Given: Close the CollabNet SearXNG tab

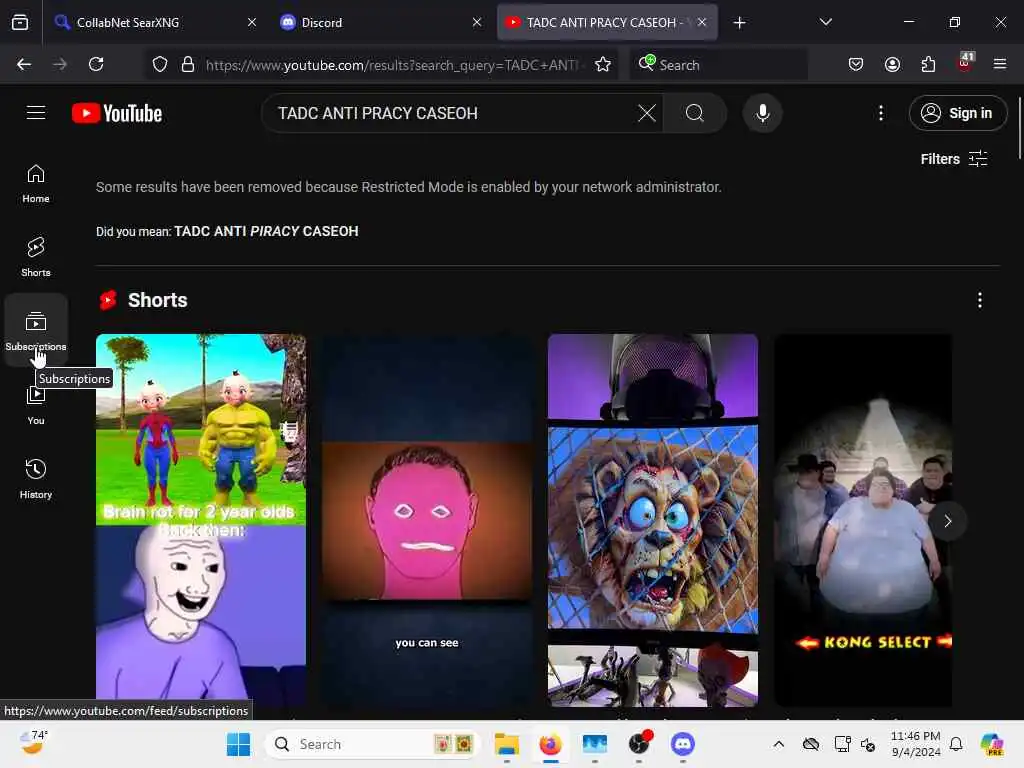Looking at the screenshot, I should (252, 22).
